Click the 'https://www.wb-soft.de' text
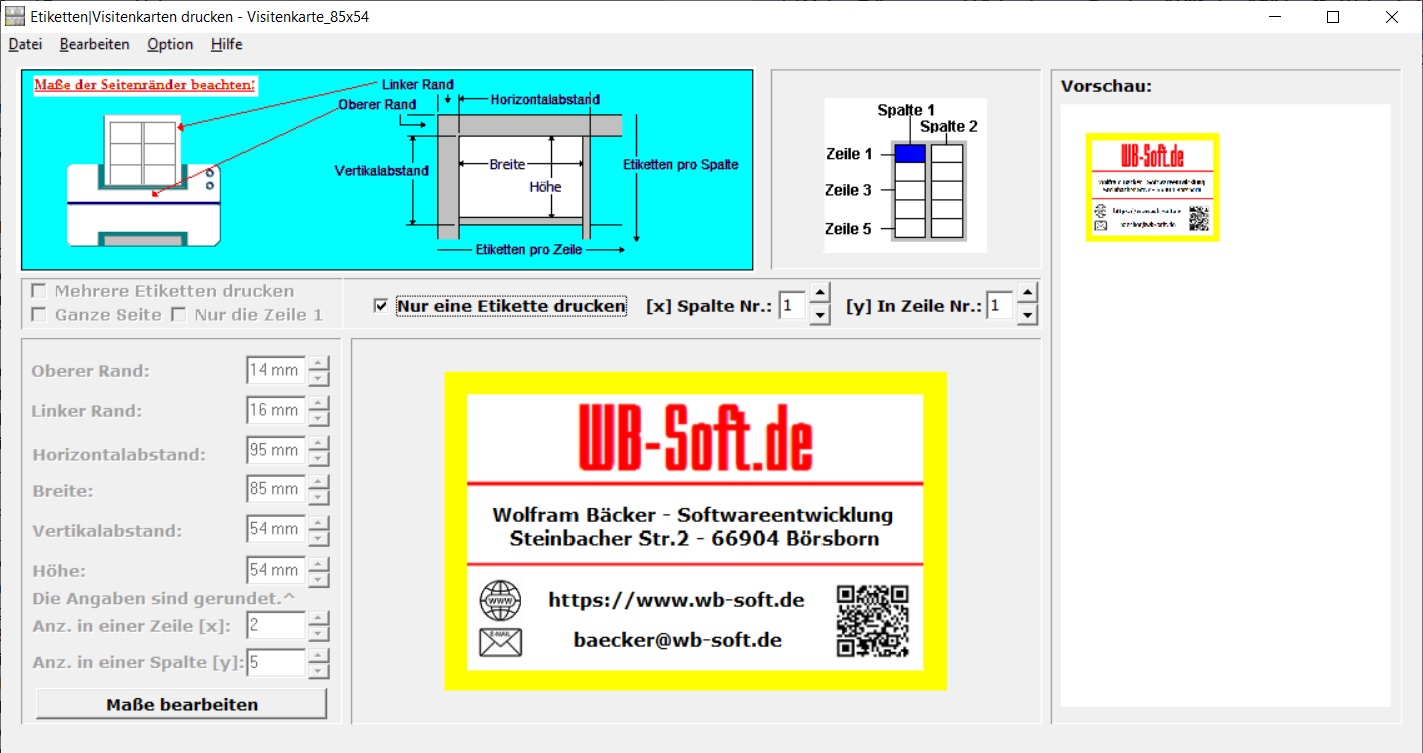Screen dimensions: 1423x753 (x=677, y=600)
